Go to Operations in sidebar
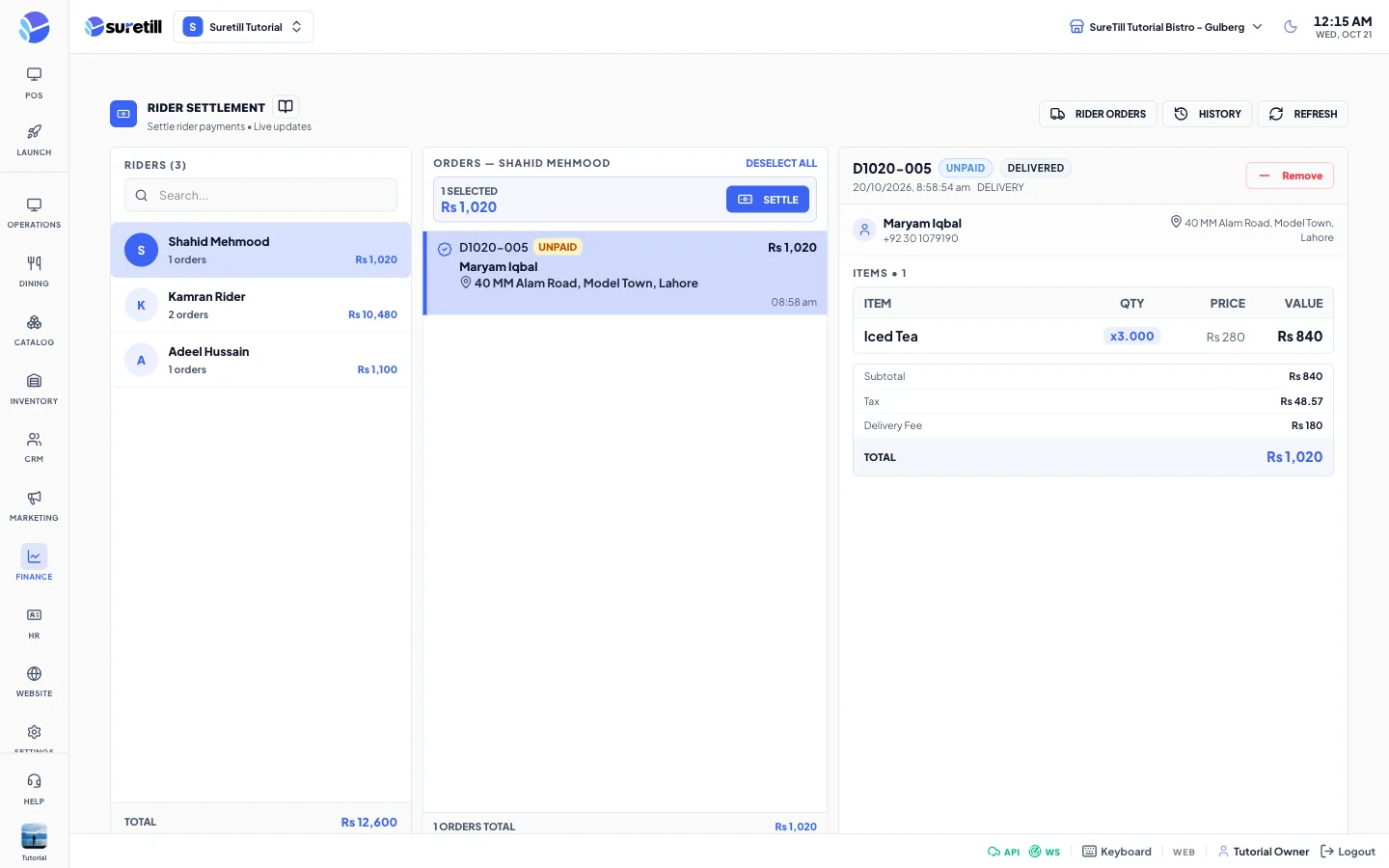 [34, 213]
